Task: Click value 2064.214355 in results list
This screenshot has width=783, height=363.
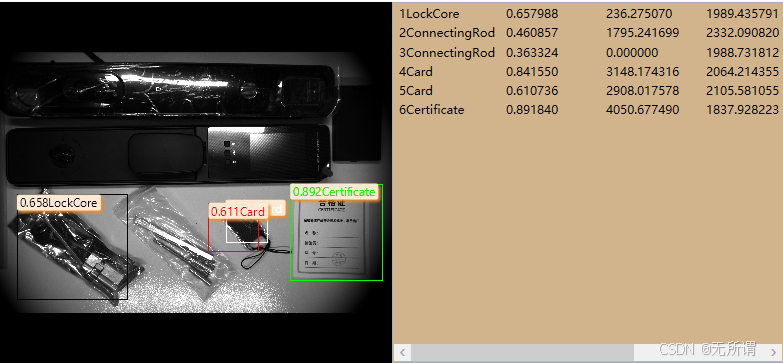Action: tap(742, 71)
